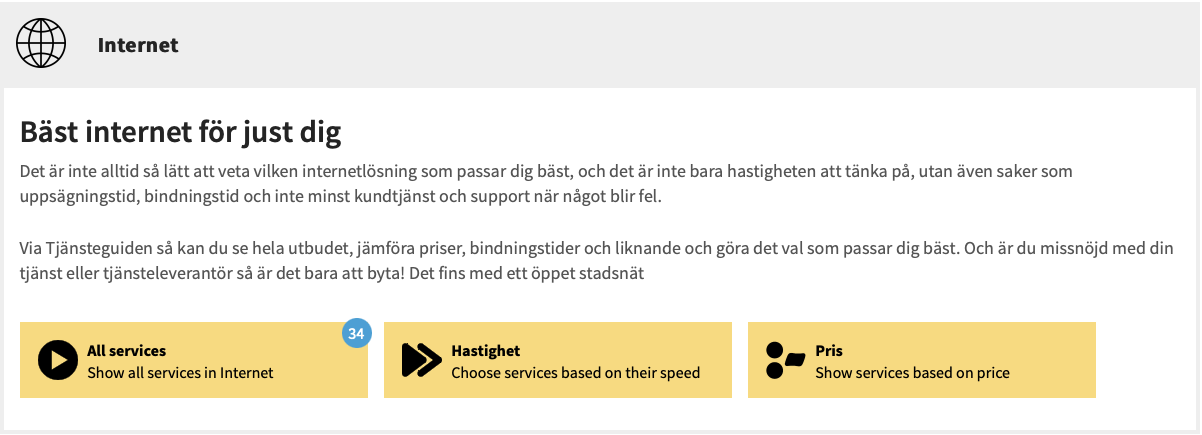Image resolution: width=1202 pixels, height=435 pixels.
Task: Select the Internet header title
Action: click(x=138, y=45)
